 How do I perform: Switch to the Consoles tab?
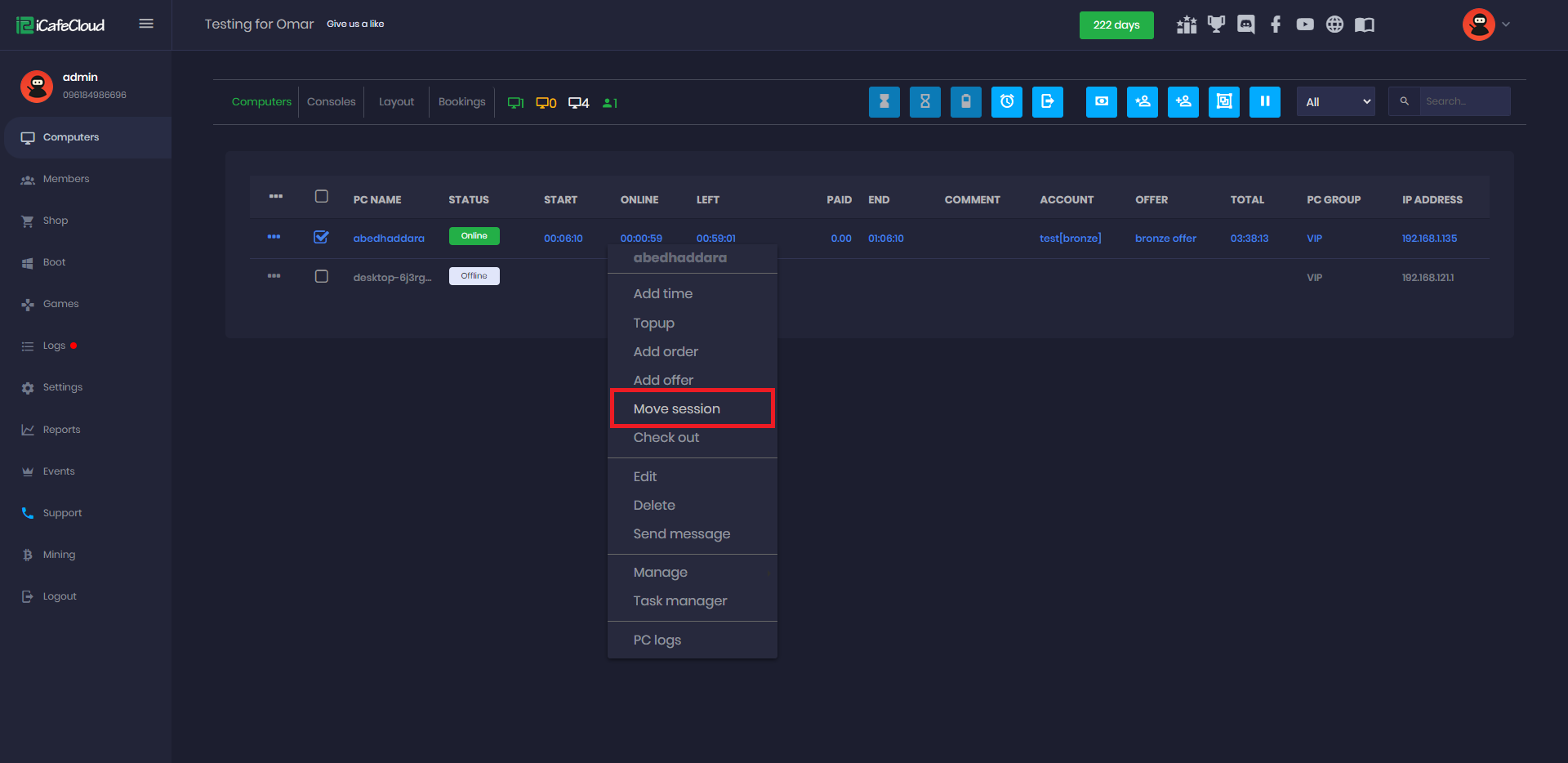[331, 102]
